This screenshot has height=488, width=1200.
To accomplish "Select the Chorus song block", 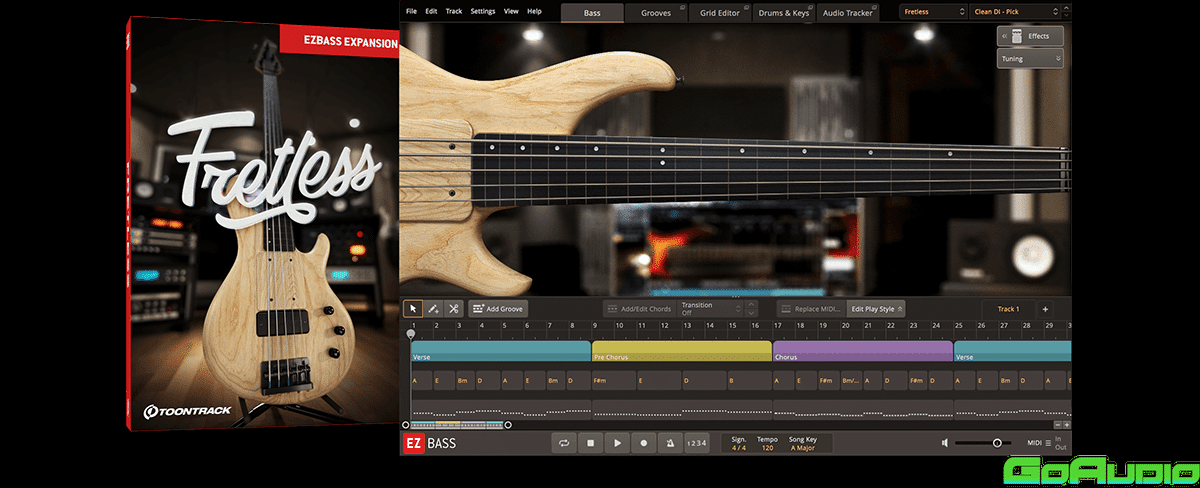I will pyautogui.click(x=863, y=351).
